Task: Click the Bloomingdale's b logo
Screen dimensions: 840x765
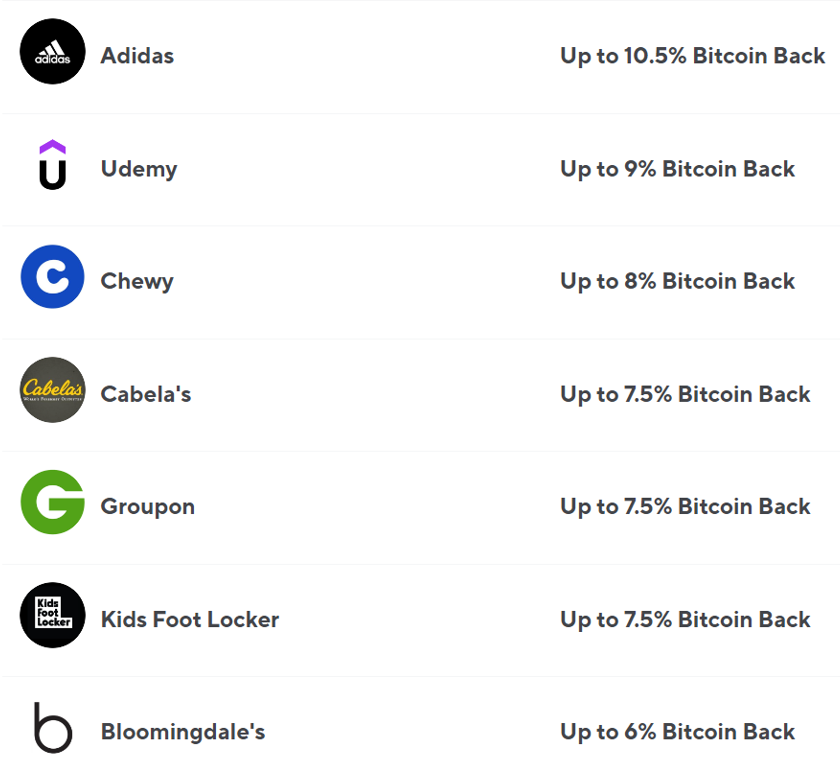Action: (x=52, y=728)
